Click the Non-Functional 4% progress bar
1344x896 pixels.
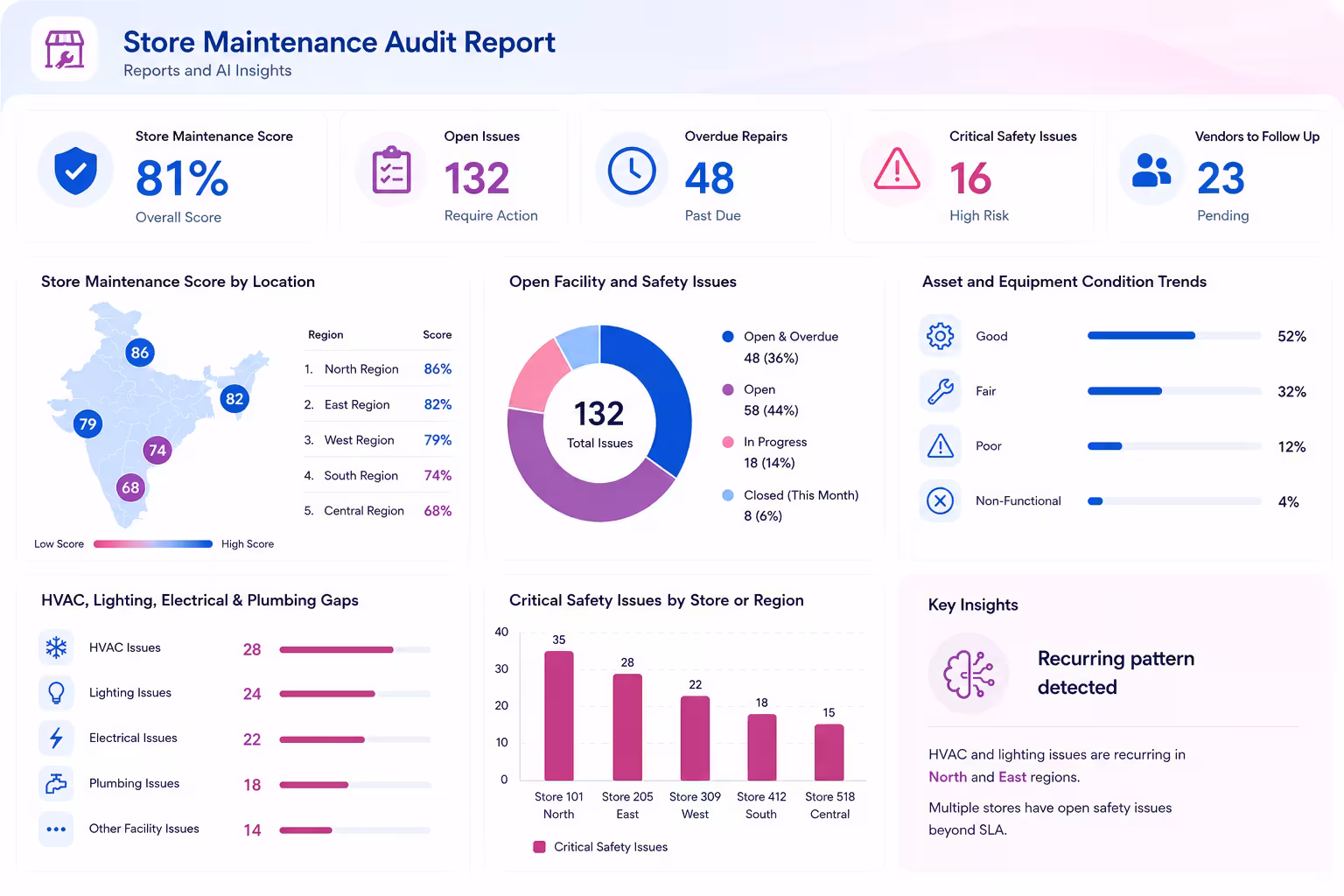[x=1174, y=501]
